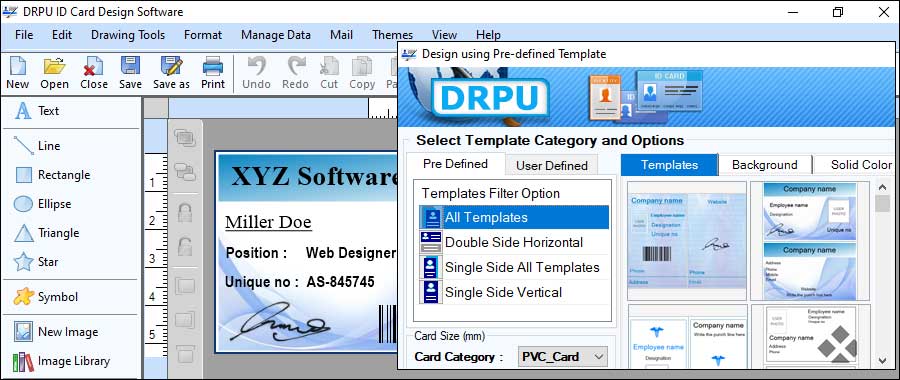Select the Rectangle shape tool
900x380 pixels.
click(x=52, y=175)
